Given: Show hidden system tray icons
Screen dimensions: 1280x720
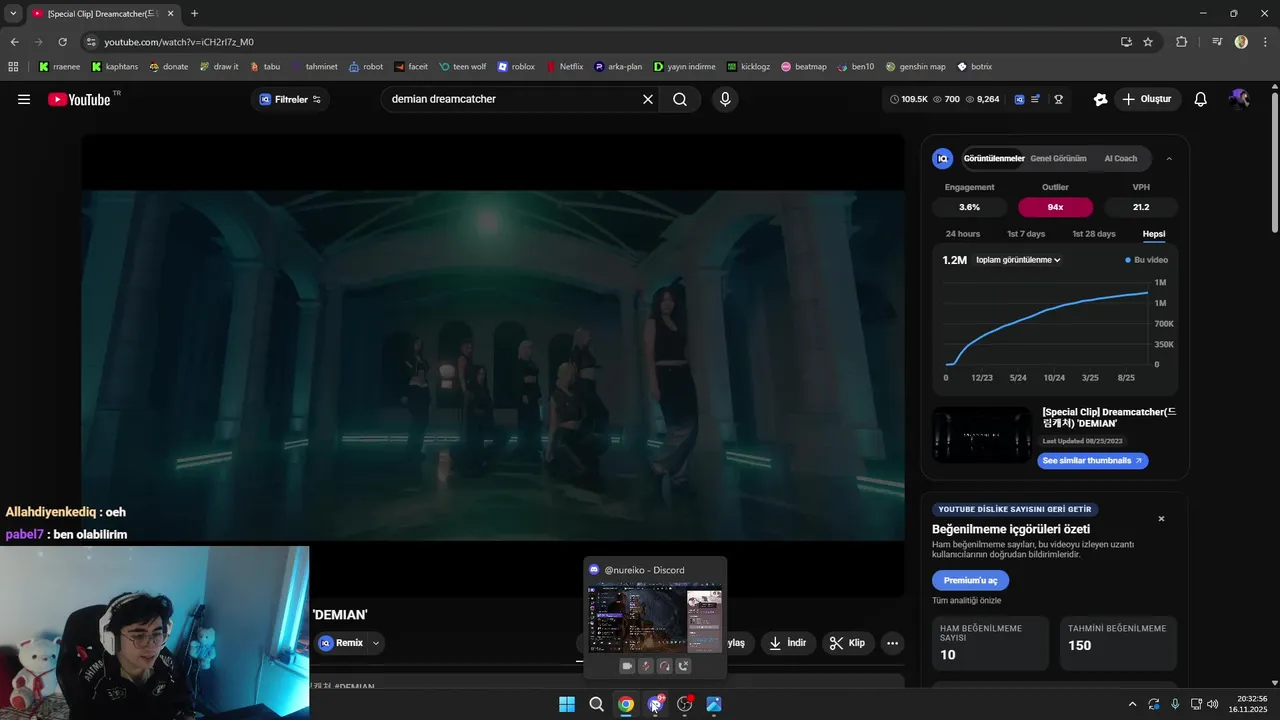Looking at the screenshot, I should click(x=1132, y=704).
